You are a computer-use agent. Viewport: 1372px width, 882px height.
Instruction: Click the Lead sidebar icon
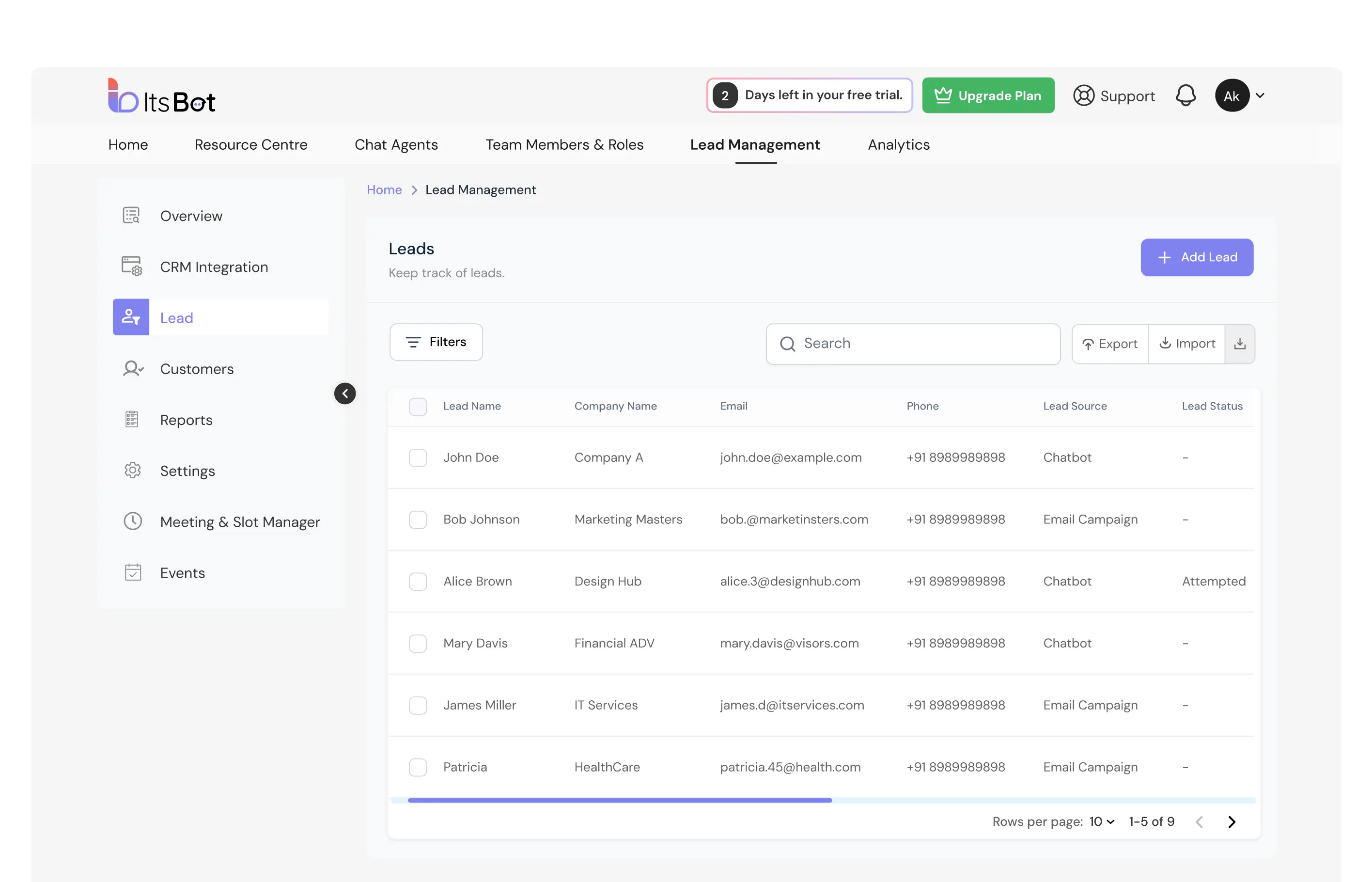tap(131, 317)
